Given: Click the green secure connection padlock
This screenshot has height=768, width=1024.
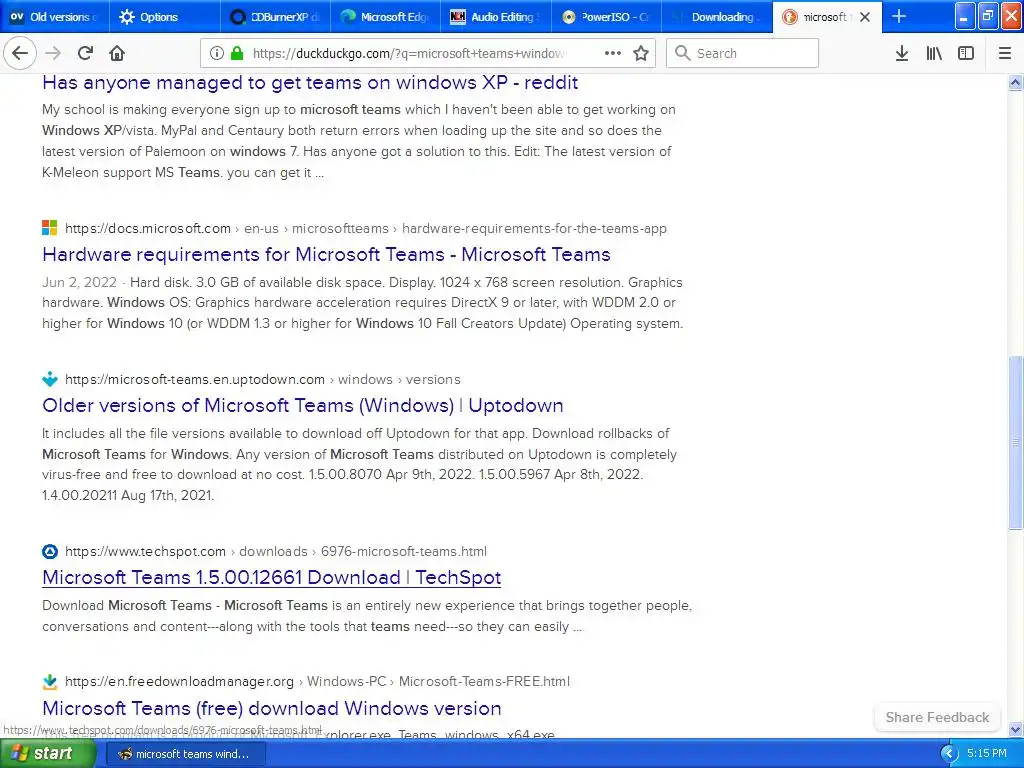Looking at the screenshot, I should [x=237, y=53].
